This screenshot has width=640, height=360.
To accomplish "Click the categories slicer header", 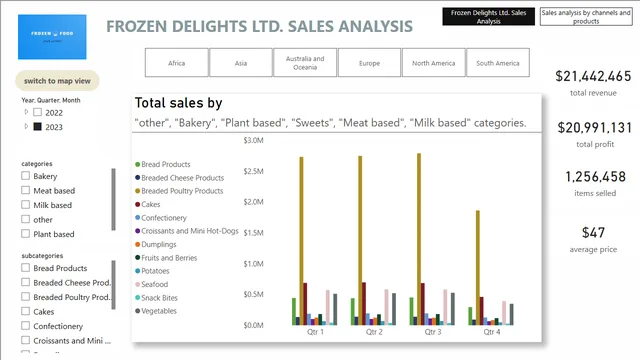I will 37,164.
